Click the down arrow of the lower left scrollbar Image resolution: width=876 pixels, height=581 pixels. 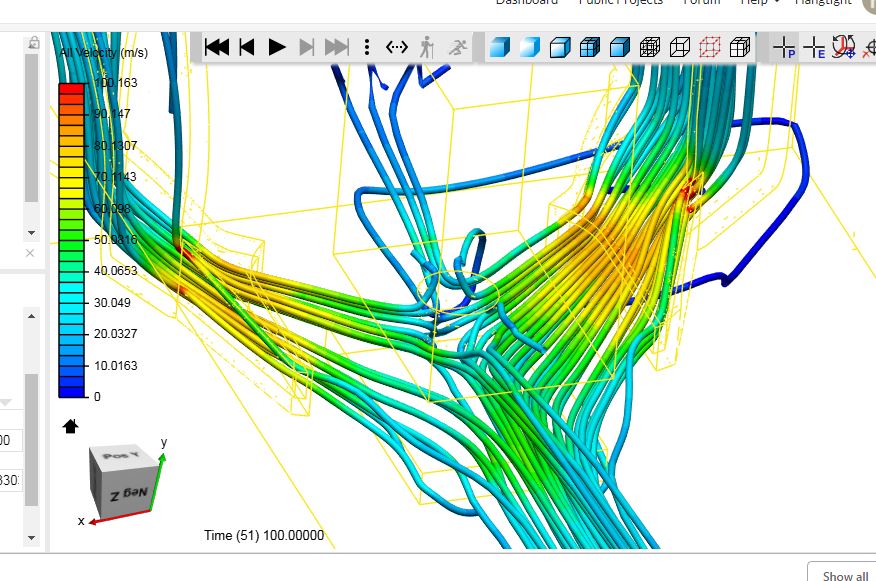[x=31, y=538]
